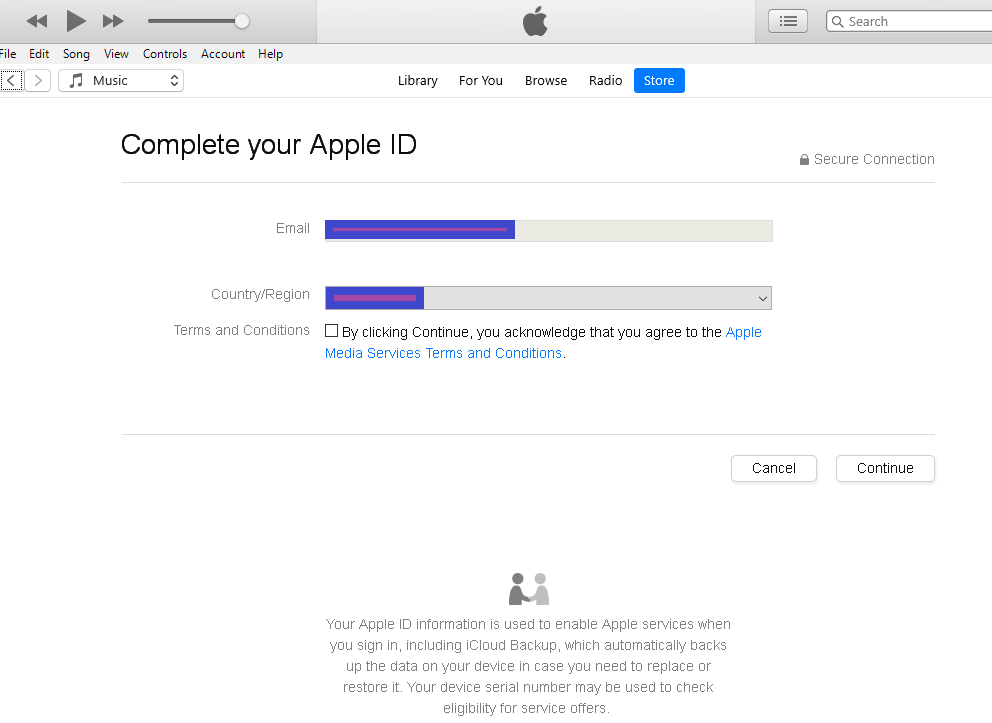992x723 pixels.
Task: Click the Search field
Action: click(909, 22)
